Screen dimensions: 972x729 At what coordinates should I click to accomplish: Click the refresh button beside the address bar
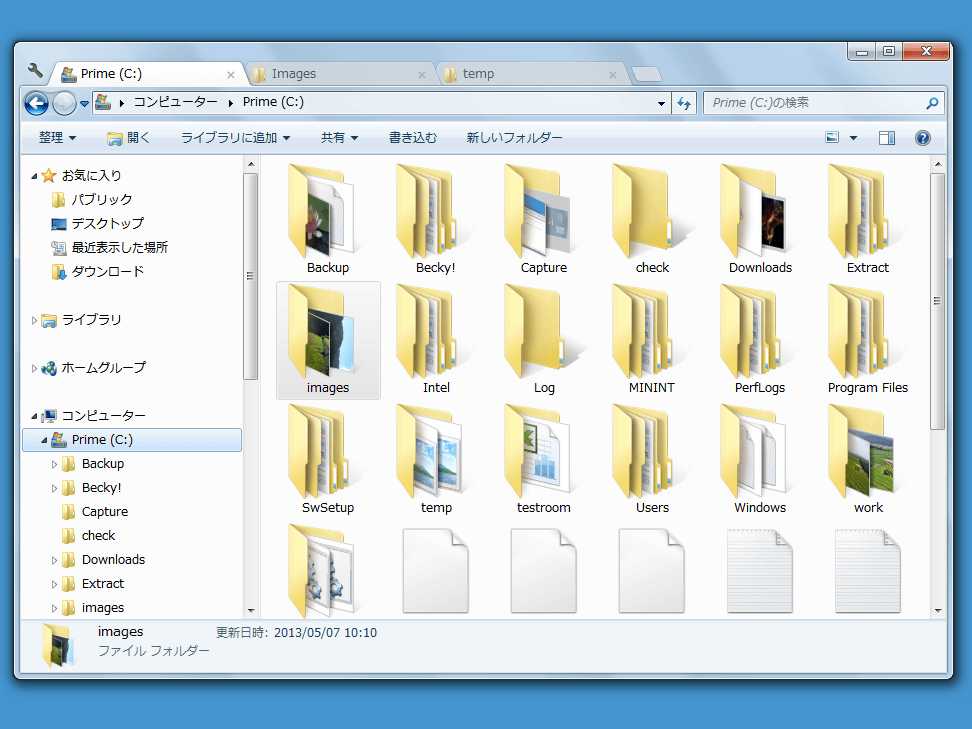coord(684,103)
